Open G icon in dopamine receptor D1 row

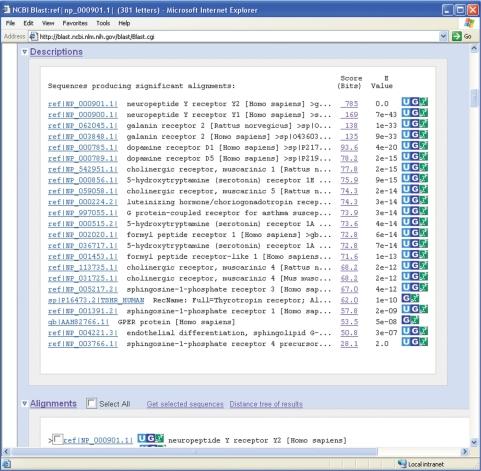point(414,146)
